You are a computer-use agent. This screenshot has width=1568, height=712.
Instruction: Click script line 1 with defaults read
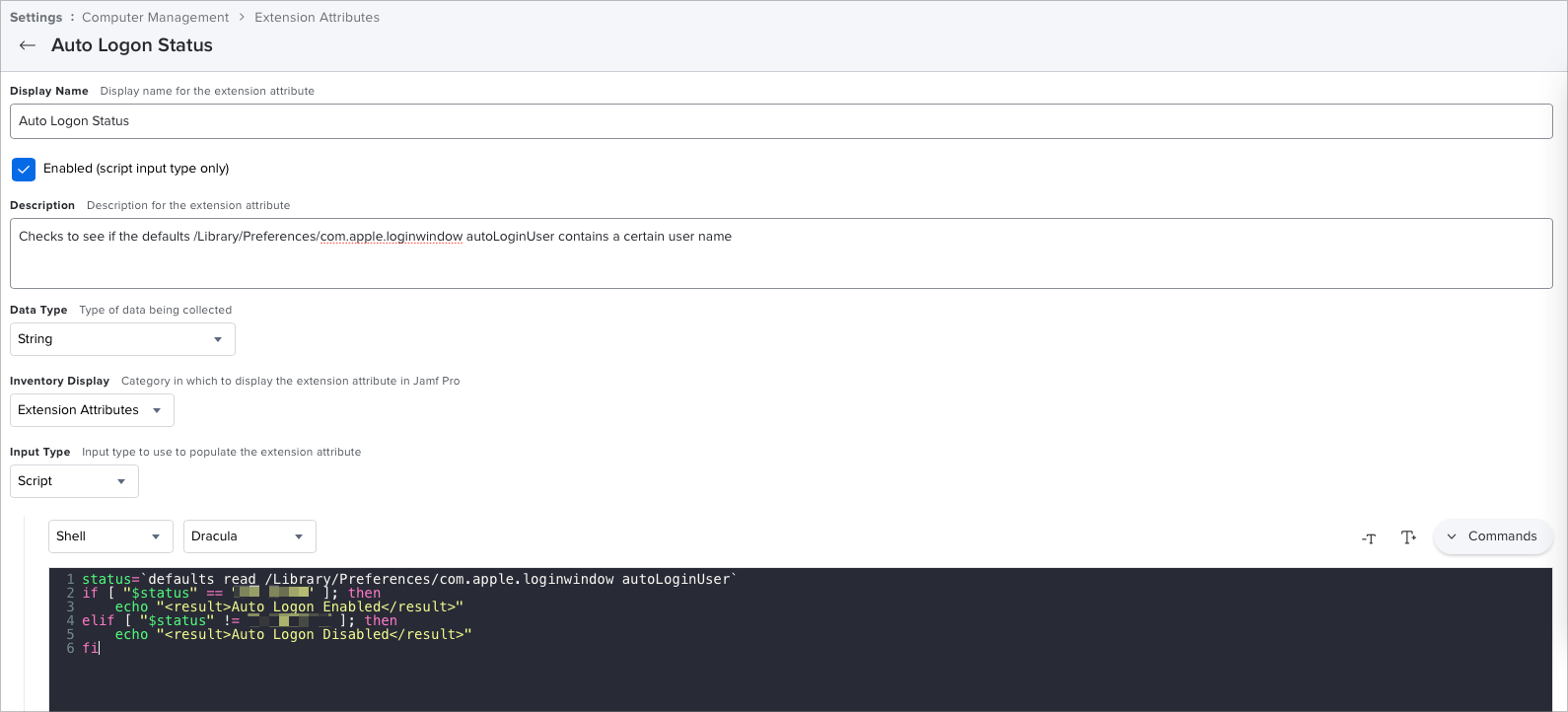[x=409, y=579]
